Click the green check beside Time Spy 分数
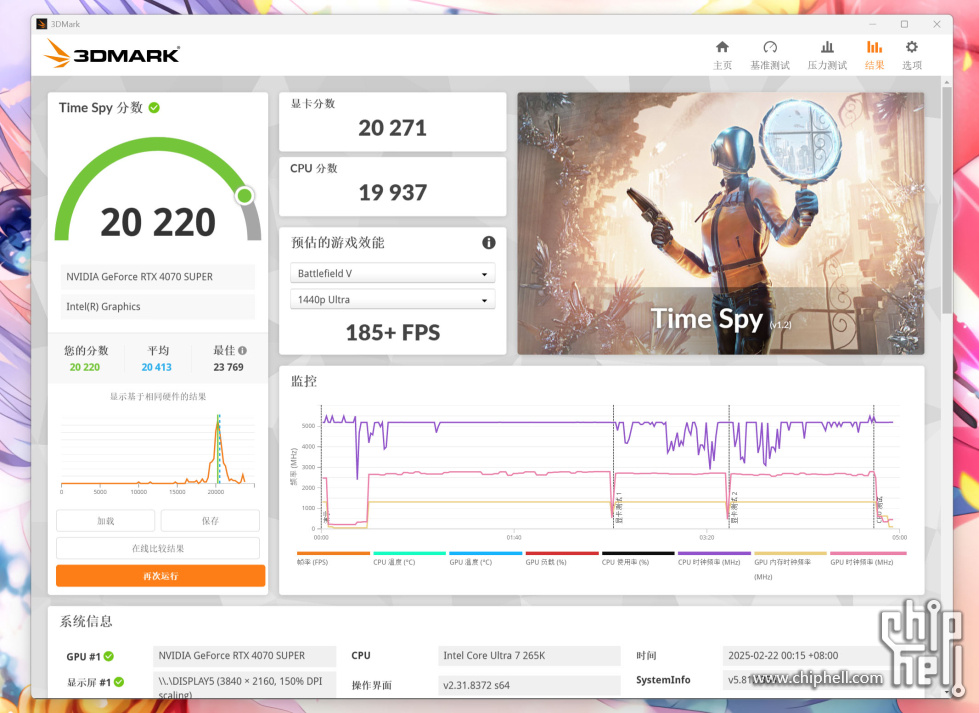 click(x=154, y=107)
